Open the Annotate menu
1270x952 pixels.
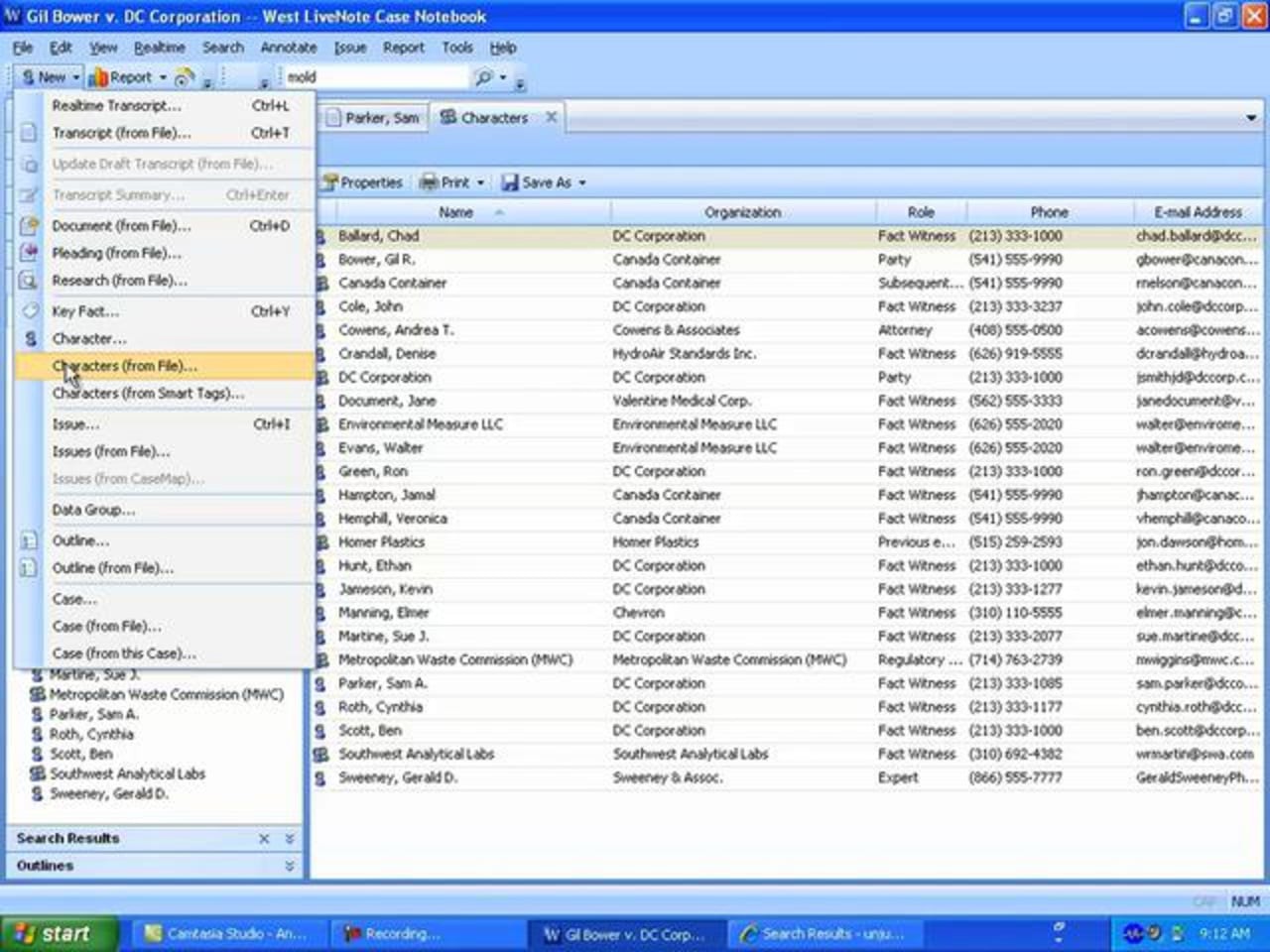pyautogui.click(x=288, y=48)
